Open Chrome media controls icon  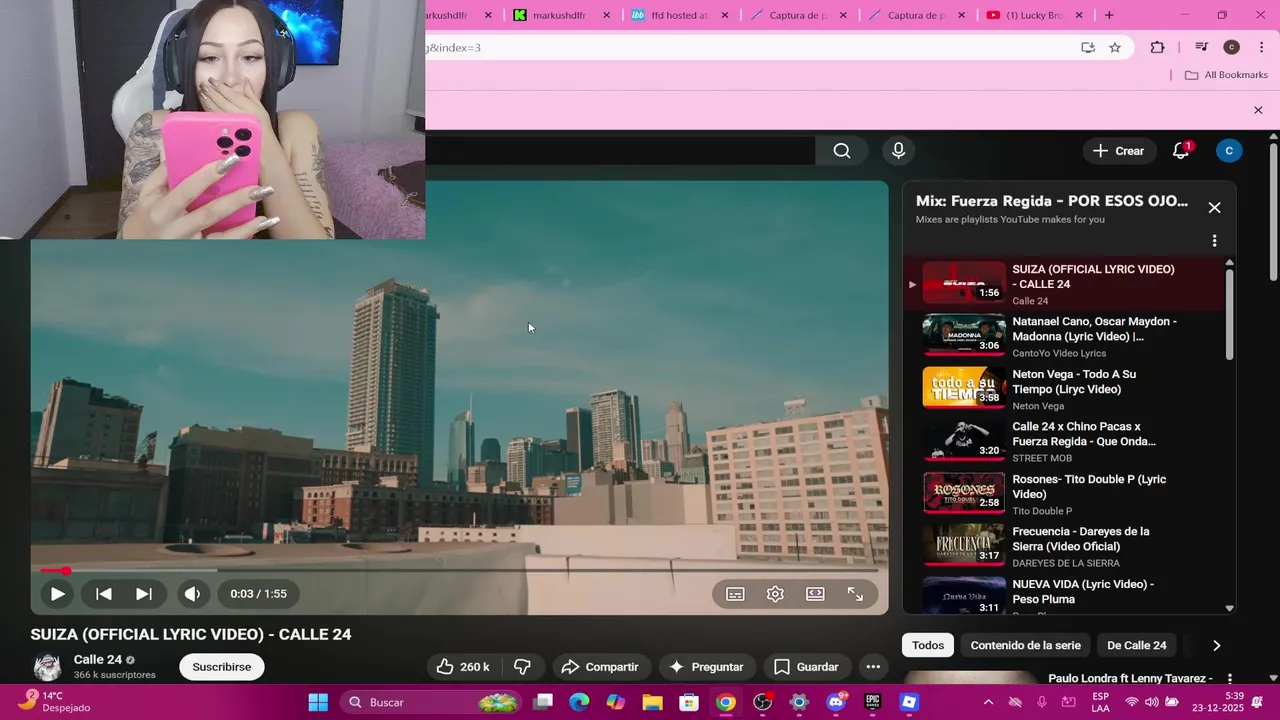pyautogui.click(x=1202, y=48)
